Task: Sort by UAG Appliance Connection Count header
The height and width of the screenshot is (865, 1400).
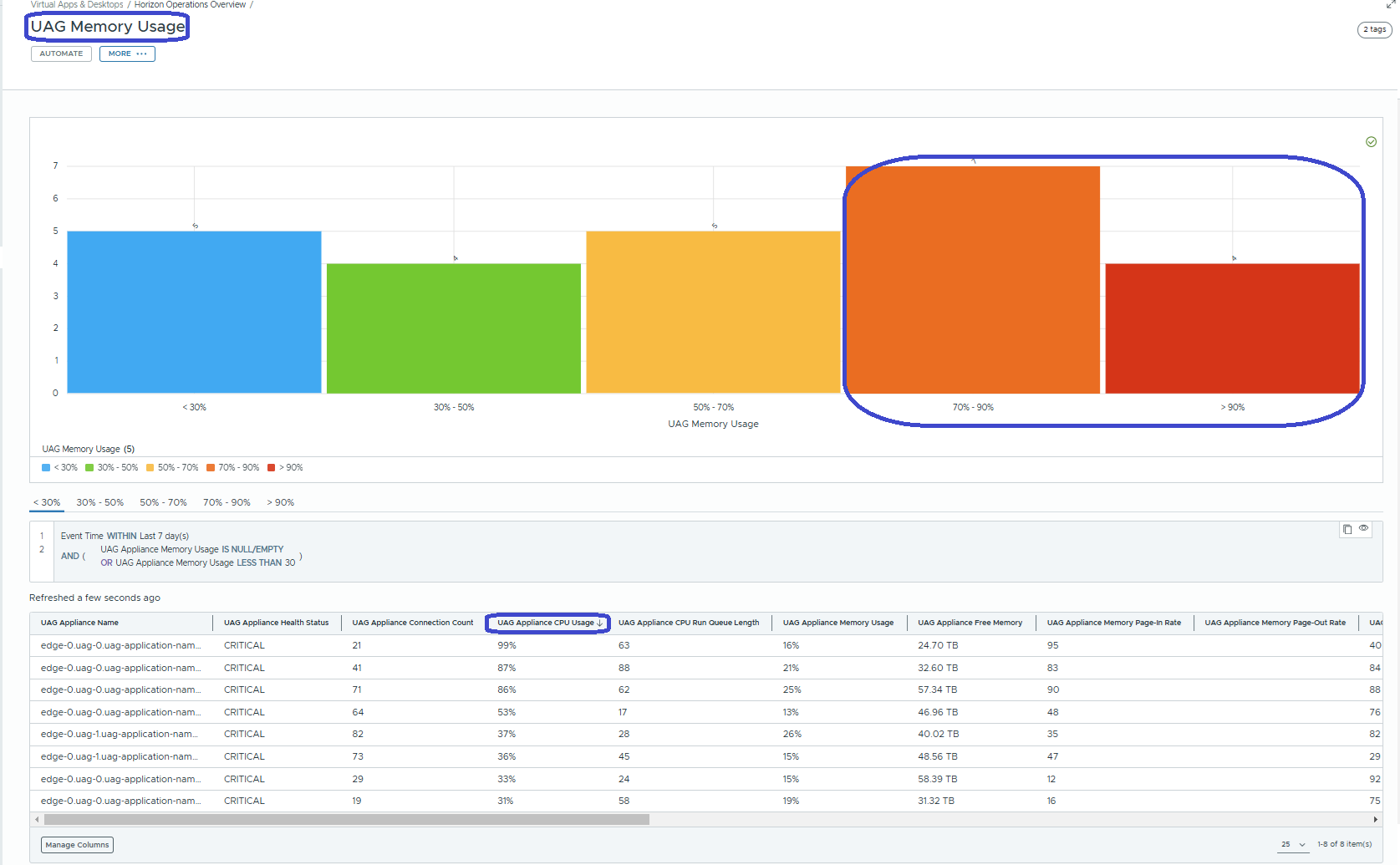Action: tap(413, 623)
